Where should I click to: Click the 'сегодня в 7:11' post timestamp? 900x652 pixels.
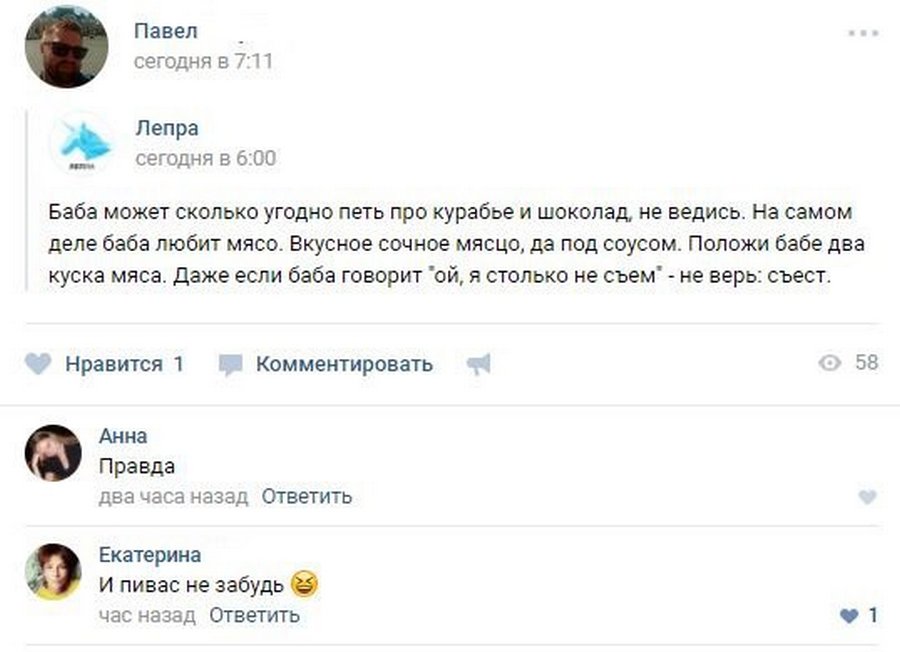203,61
